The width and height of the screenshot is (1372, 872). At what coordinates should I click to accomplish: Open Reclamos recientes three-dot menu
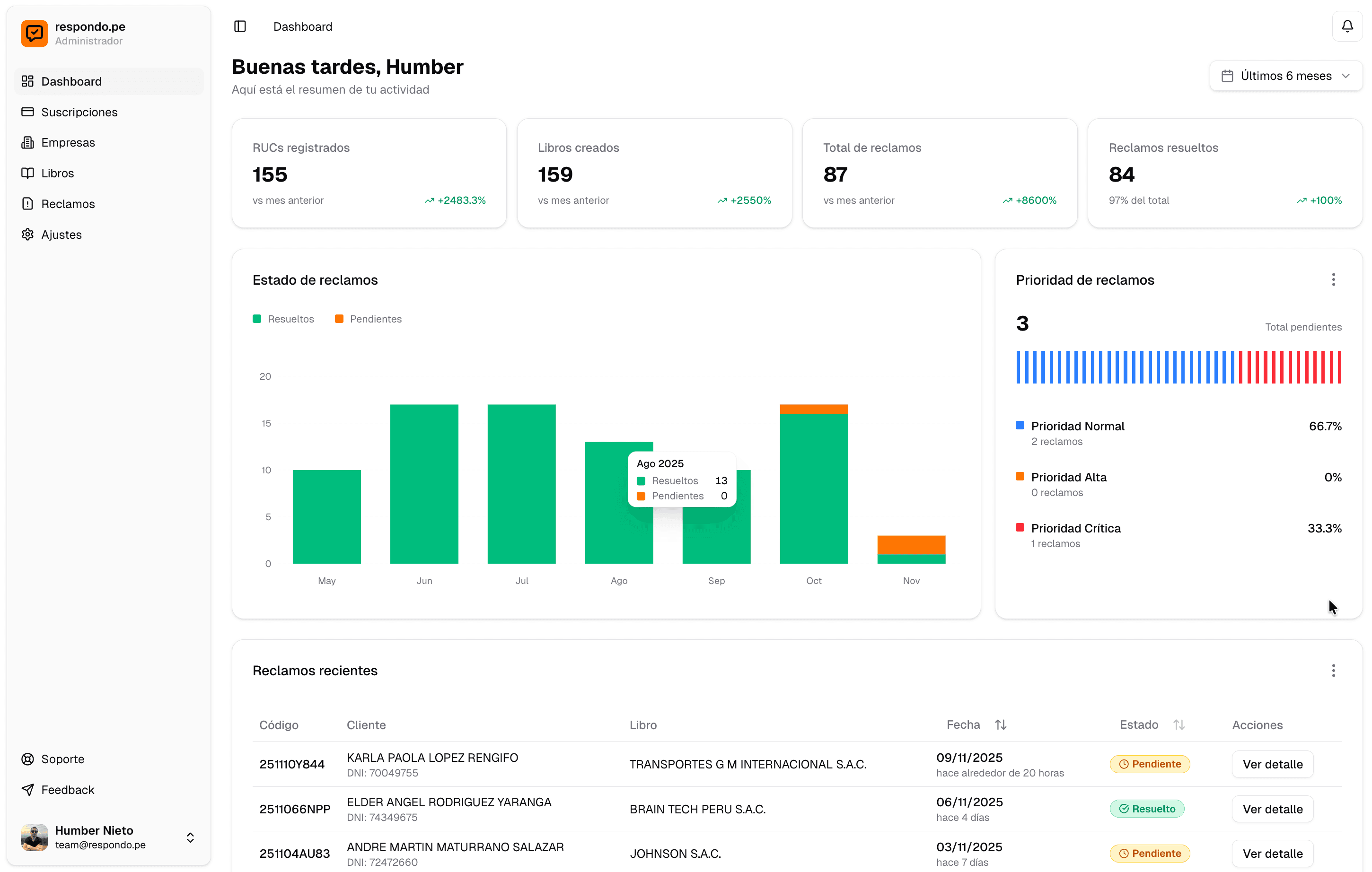click(x=1333, y=671)
